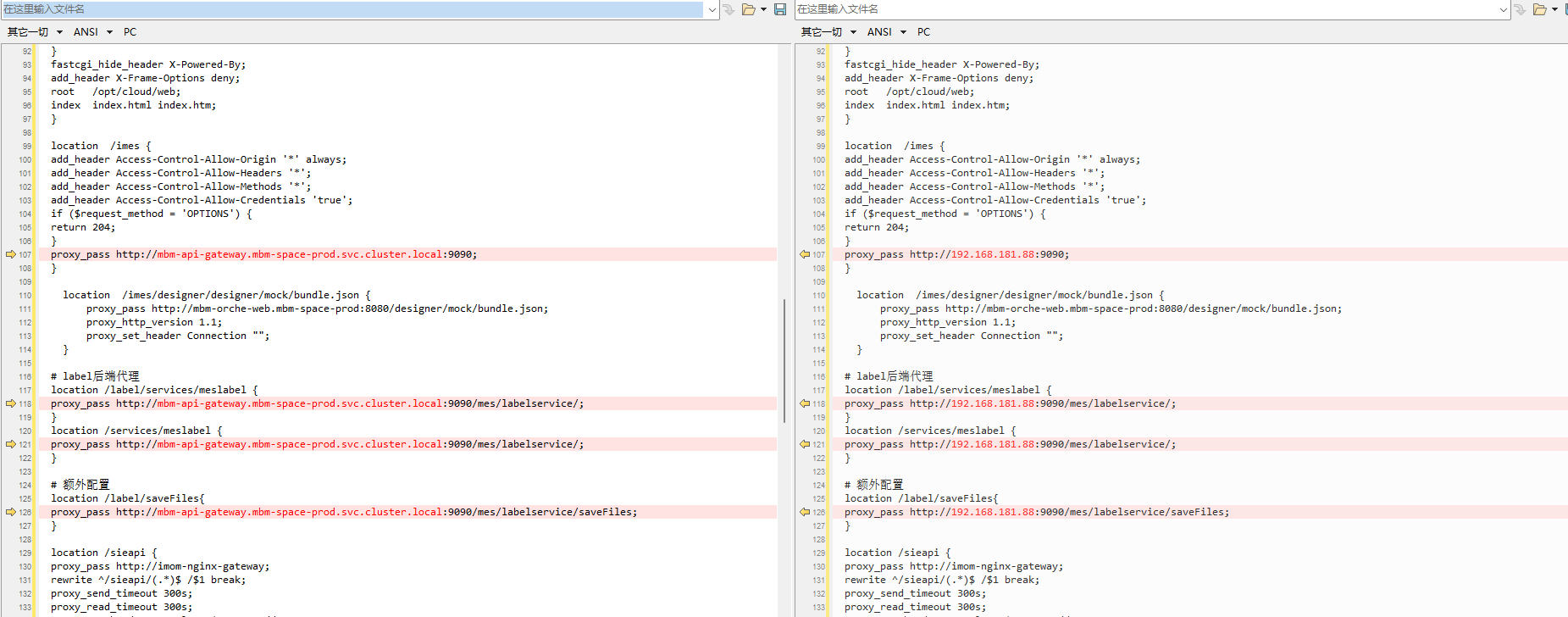The width and height of the screenshot is (1568, 617).
Task: Expand the left pane filename history dropdown
Action: [712, 9]
